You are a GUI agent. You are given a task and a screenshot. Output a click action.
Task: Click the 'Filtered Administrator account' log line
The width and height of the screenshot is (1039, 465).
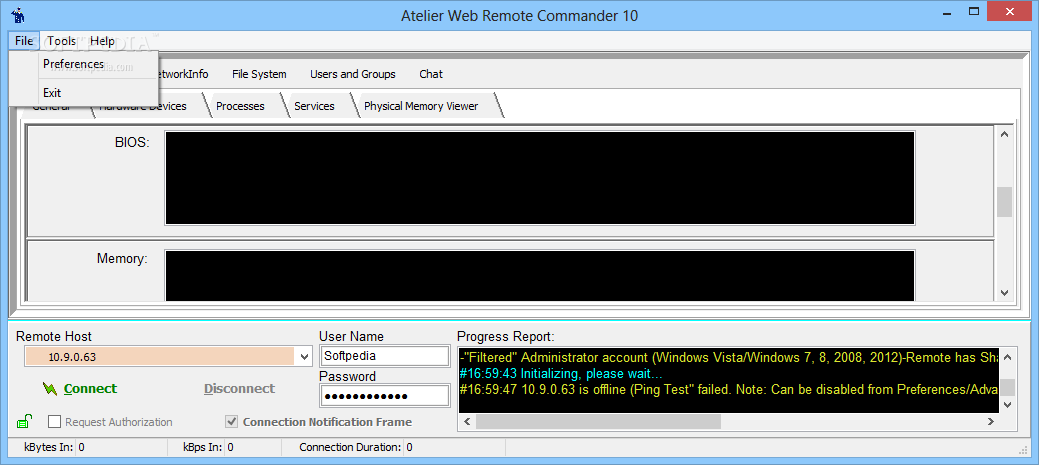click(x=728, y=358)
